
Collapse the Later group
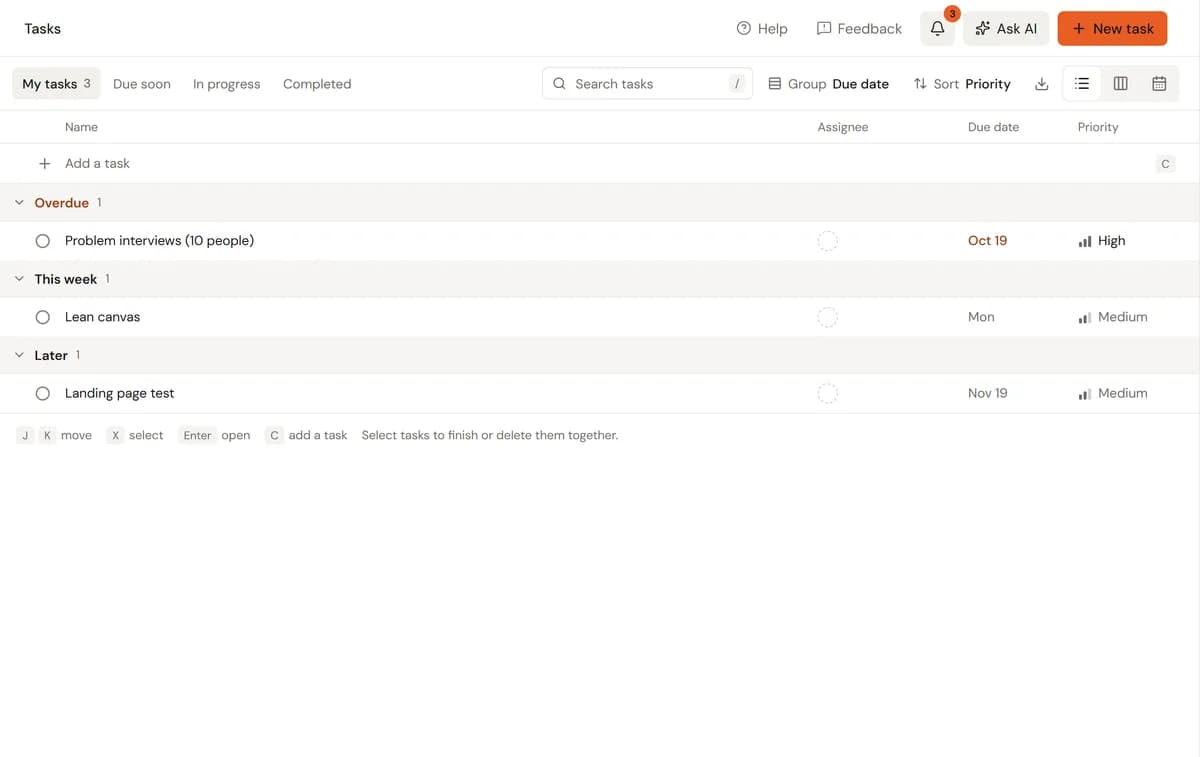pyautogui.click(x=19, y=355)
